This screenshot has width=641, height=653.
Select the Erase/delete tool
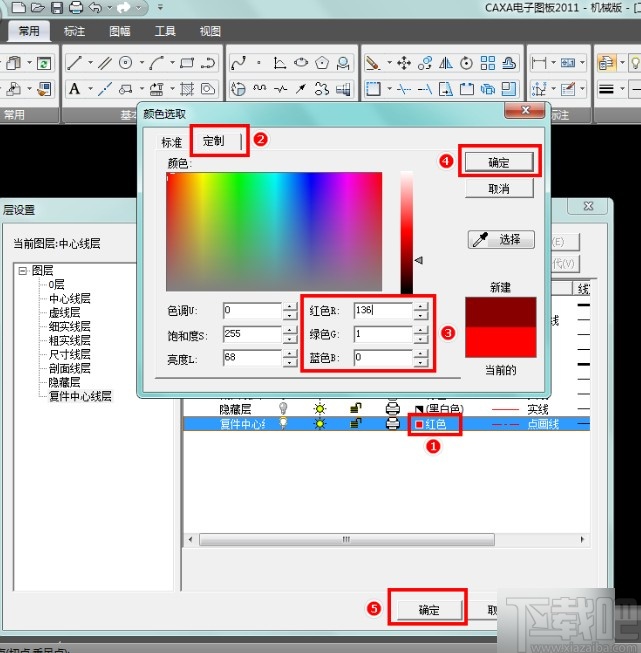373,63
